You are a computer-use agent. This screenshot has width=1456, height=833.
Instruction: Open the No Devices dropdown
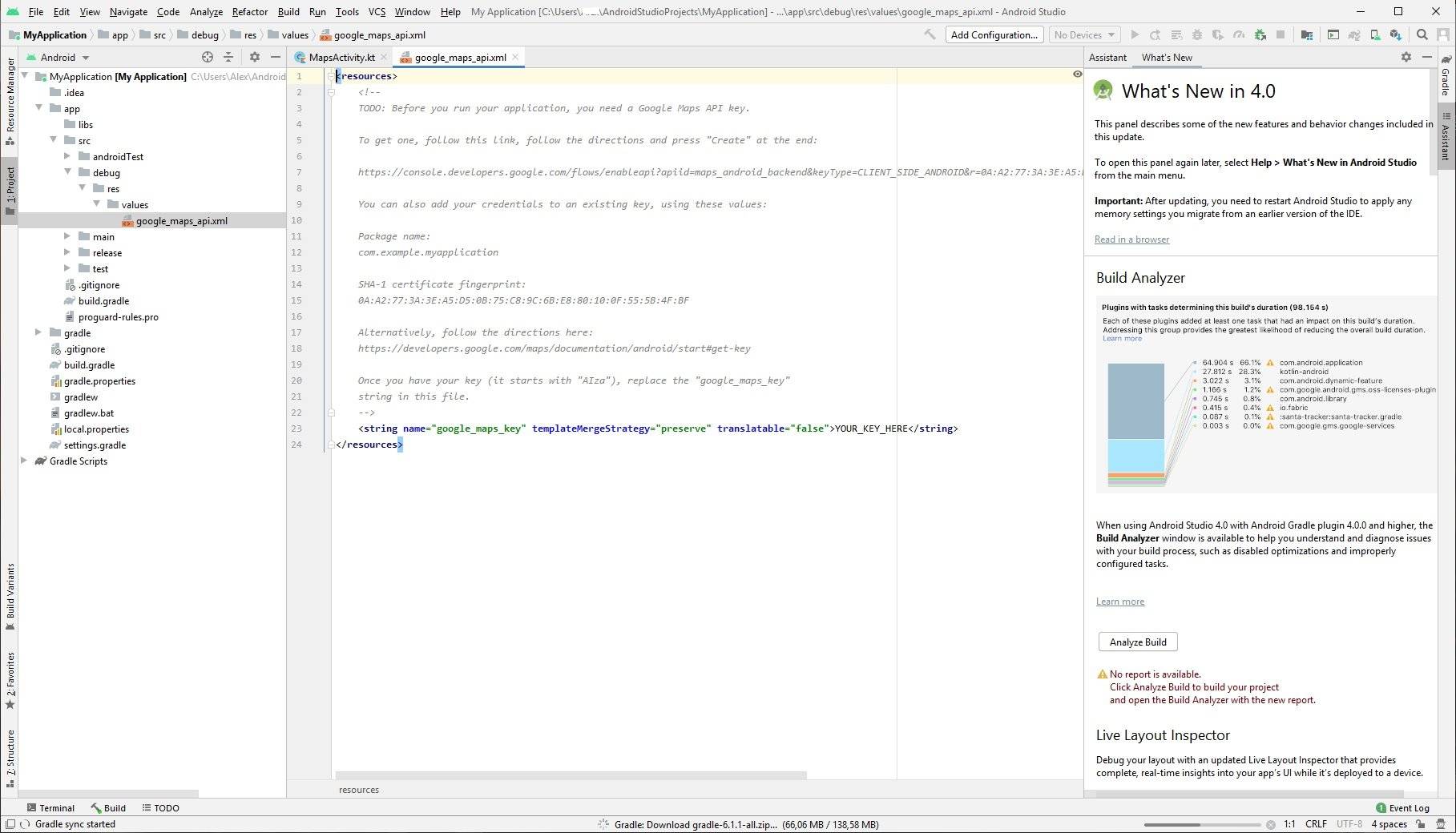[1084, 34]
